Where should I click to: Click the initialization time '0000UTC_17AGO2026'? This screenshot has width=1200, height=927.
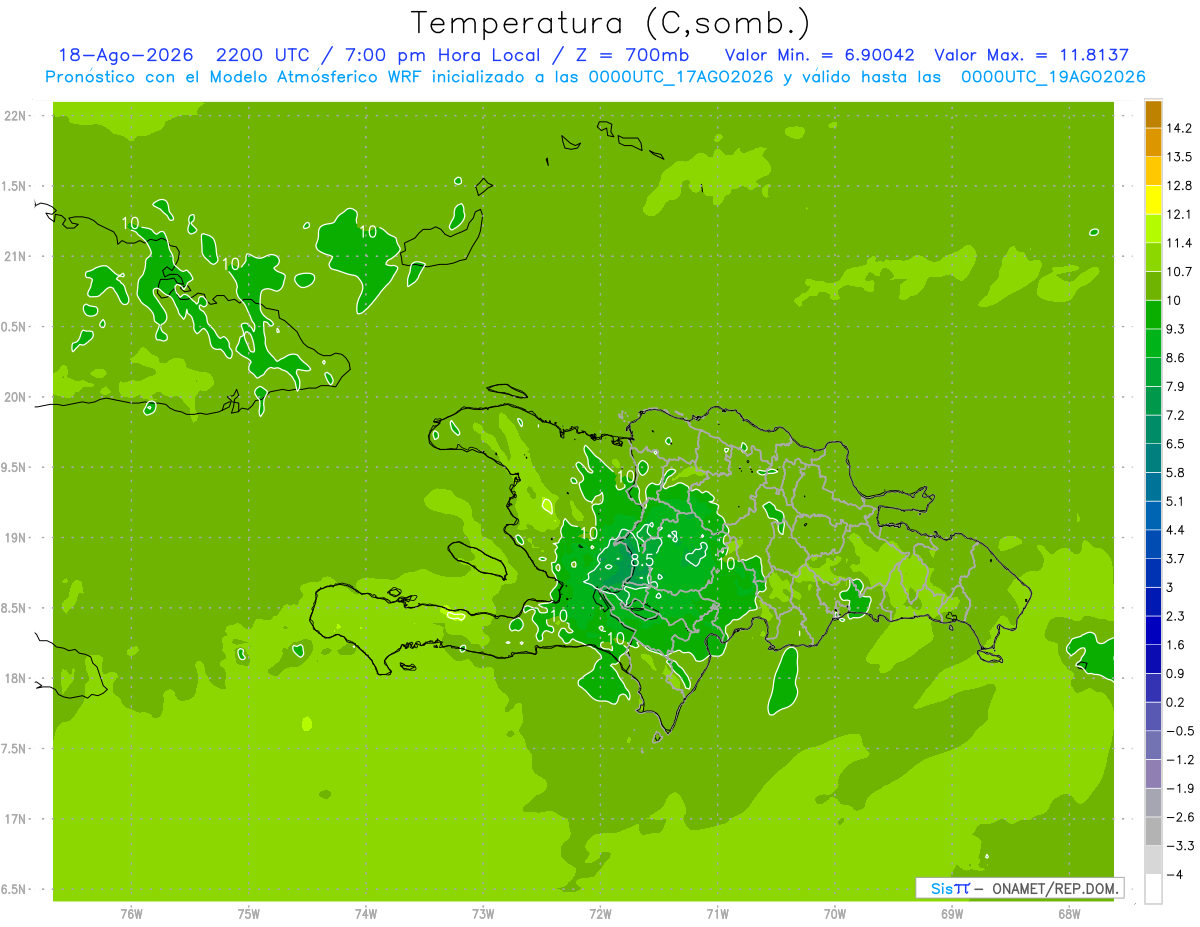681,77
